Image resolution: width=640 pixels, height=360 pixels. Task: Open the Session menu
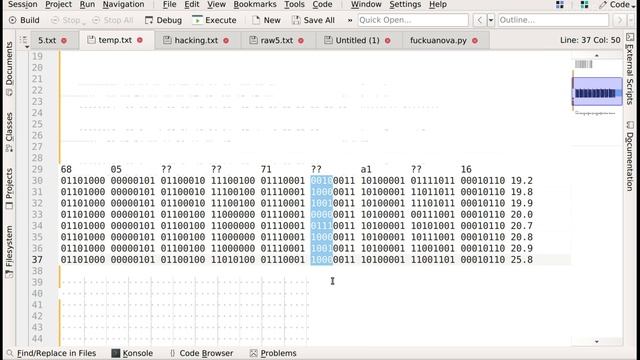[x=22, y=4]
